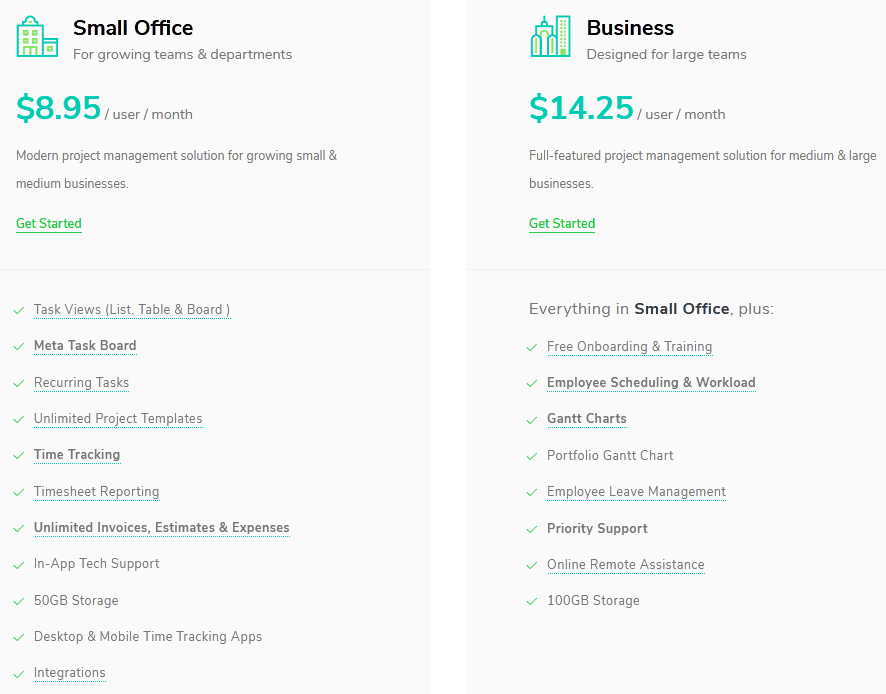This screenshot has height=694, width=886.
Task: Click the checkmark next to Priority Support
Action: pyautogui.click(x=531, y=528)
